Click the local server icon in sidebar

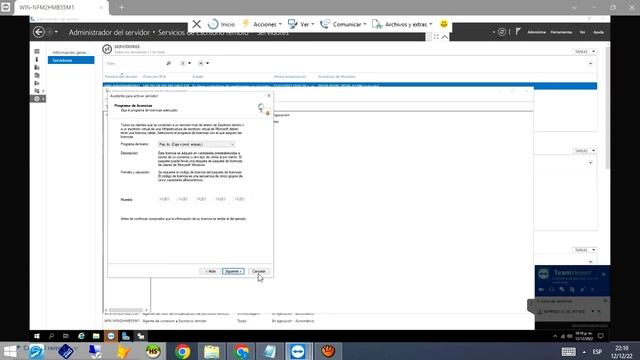pyautogui.click(x=37, y=60)
